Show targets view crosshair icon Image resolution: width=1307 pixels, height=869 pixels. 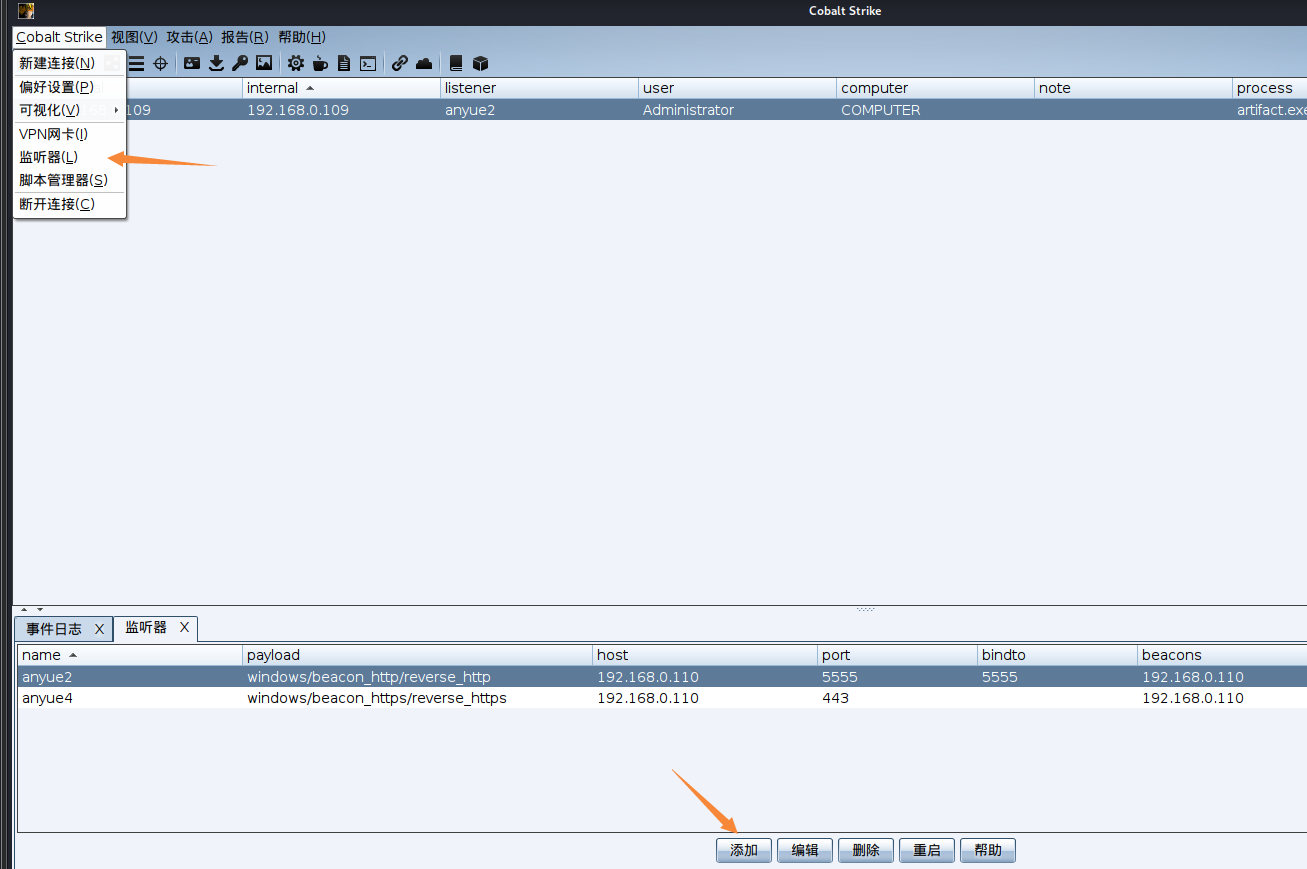pos(160,63)
